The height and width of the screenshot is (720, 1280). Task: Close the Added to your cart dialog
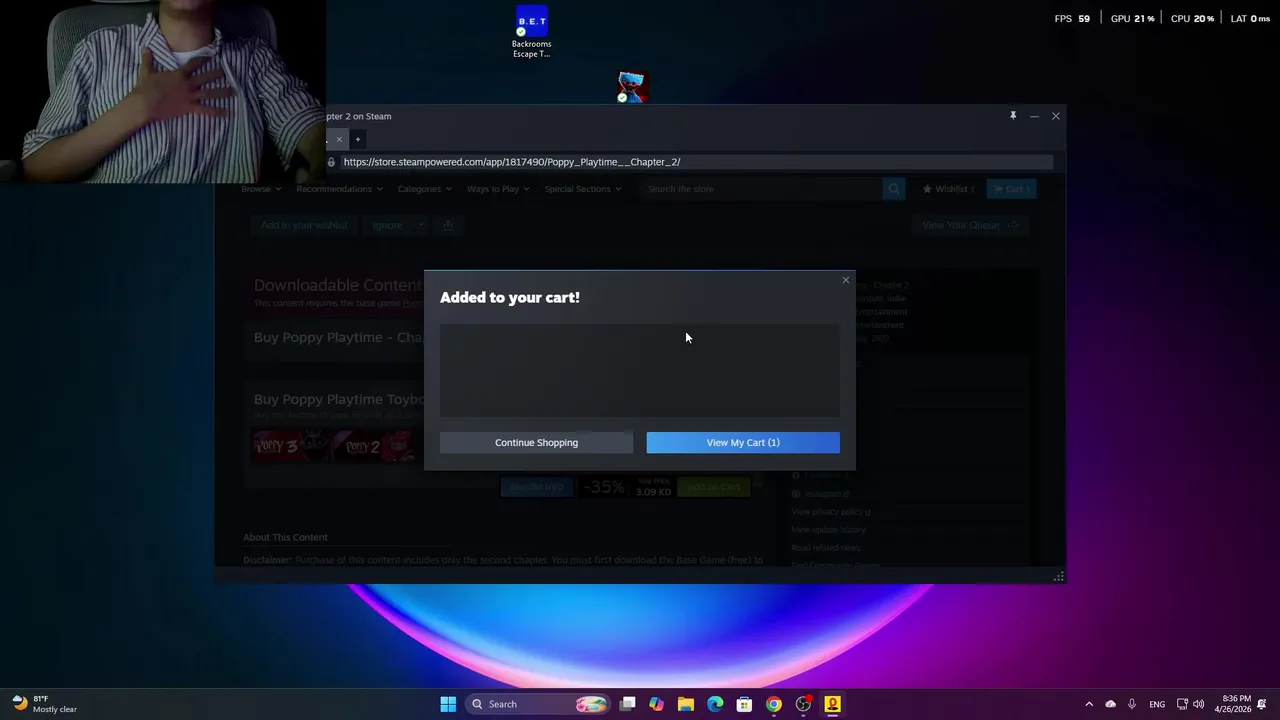click(846, 280)
